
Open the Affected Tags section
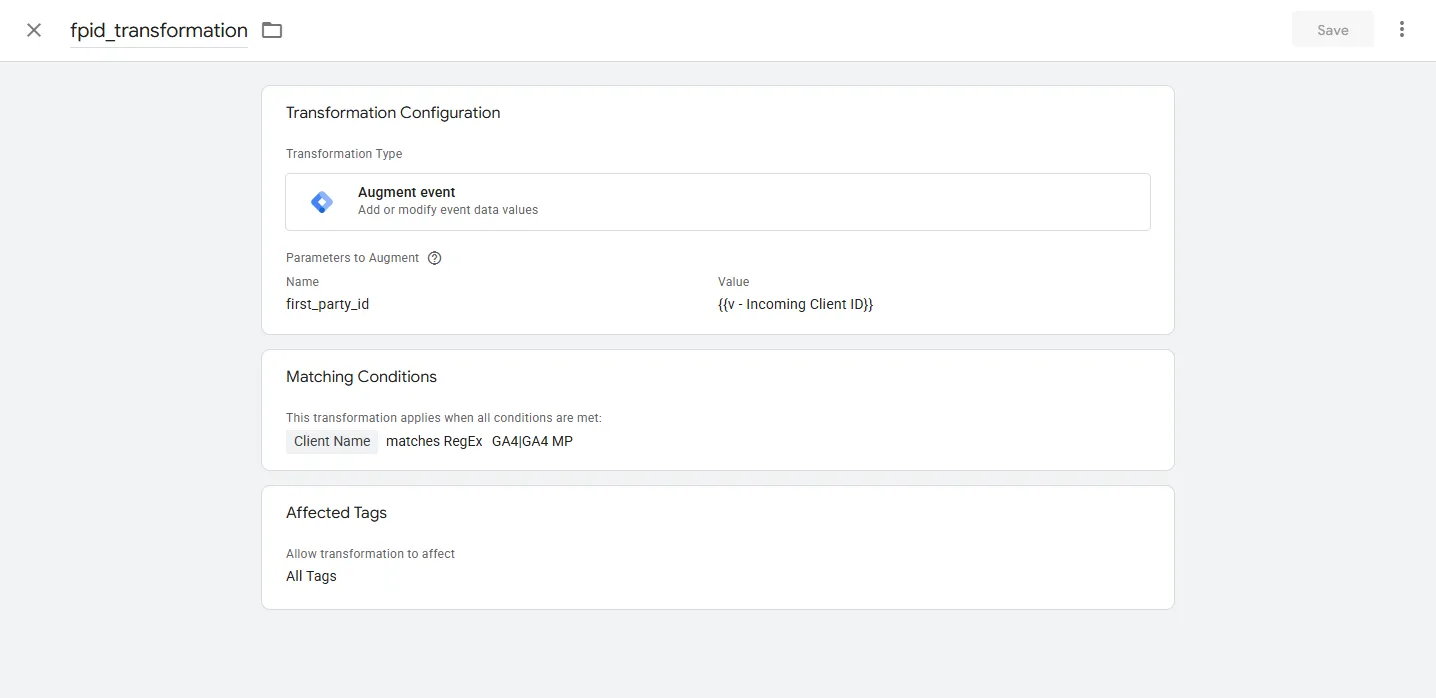pos(718,547)
